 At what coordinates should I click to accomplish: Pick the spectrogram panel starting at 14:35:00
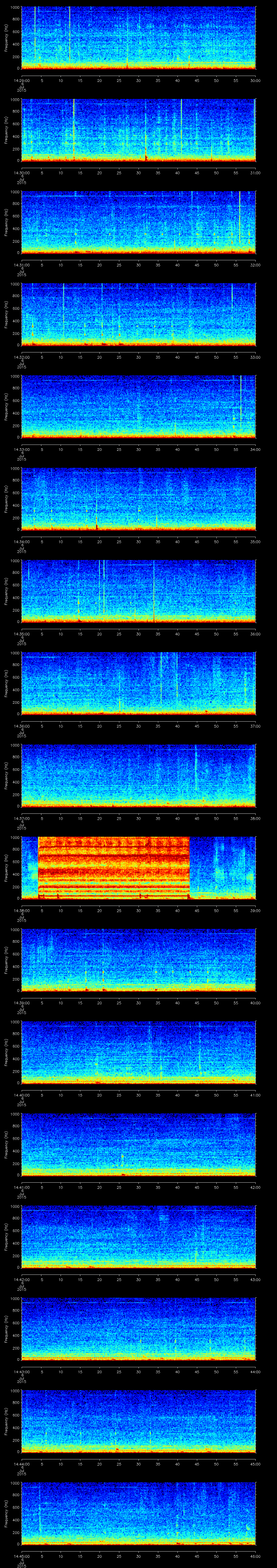(139, 591)
